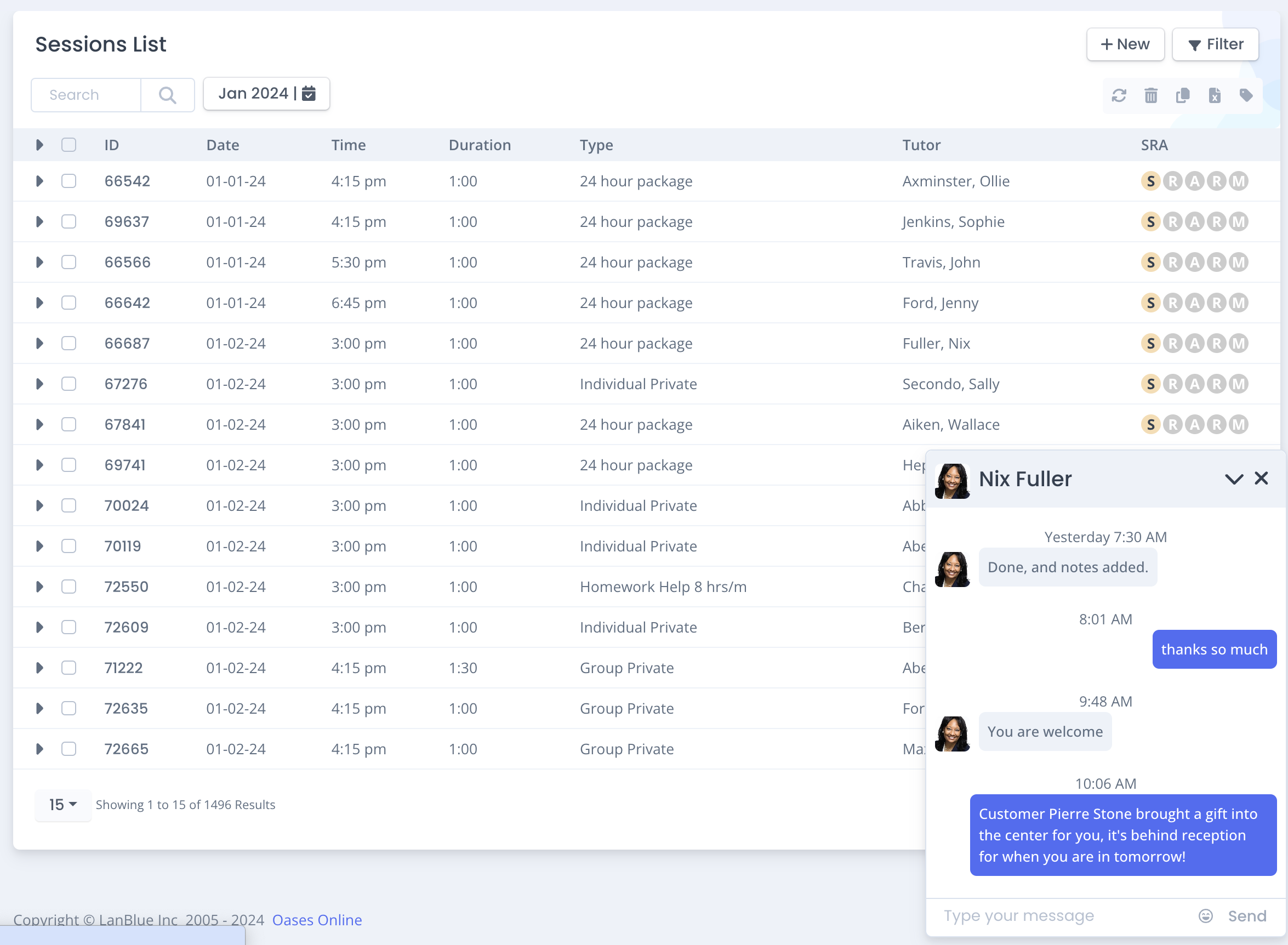Check the box for session 66542
The width and height of the screenshot is (1288, 945).
(69, 181)
